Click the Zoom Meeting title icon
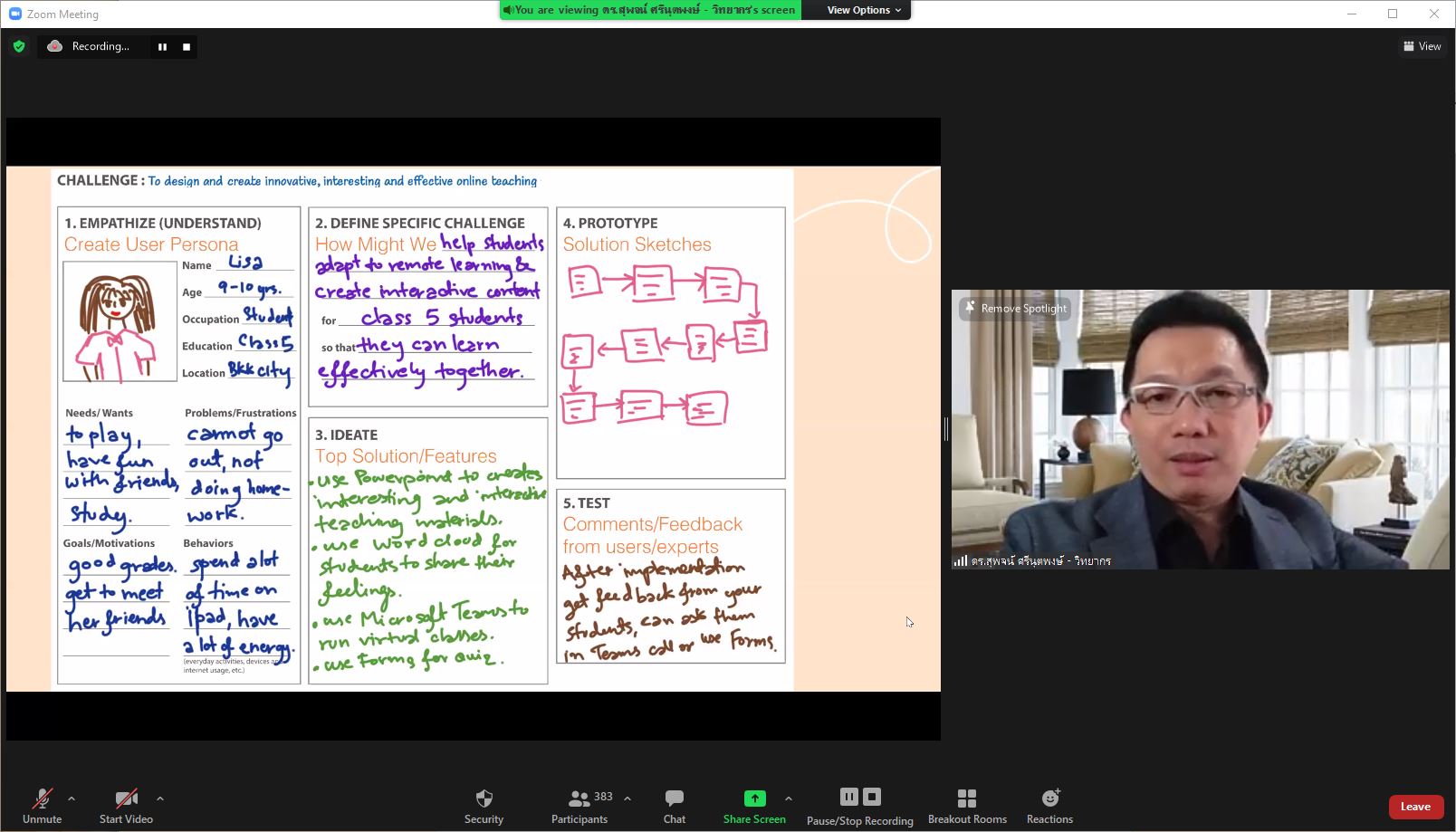 coord(14,14)
